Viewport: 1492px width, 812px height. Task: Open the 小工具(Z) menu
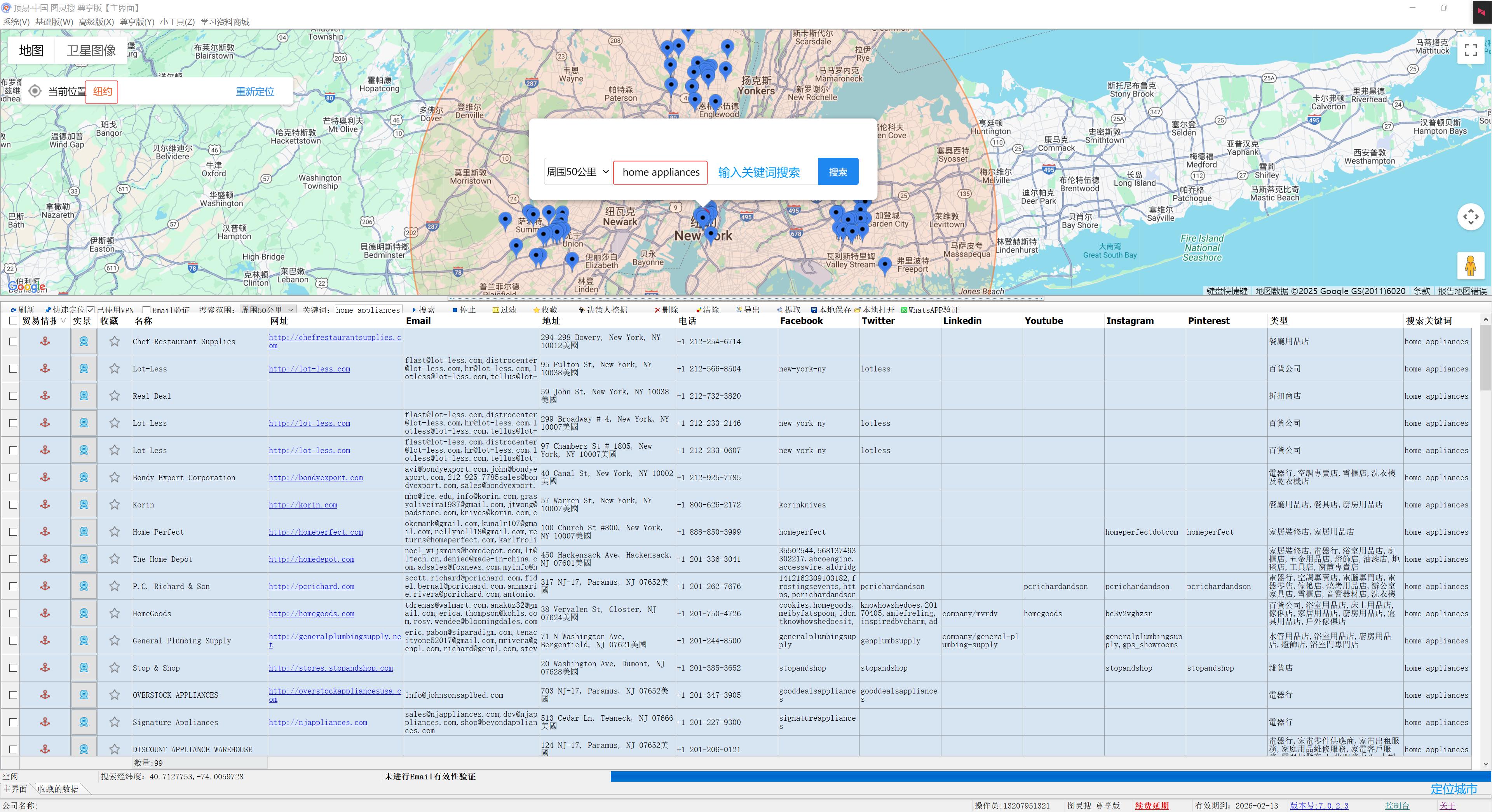[x=177, y=22]
